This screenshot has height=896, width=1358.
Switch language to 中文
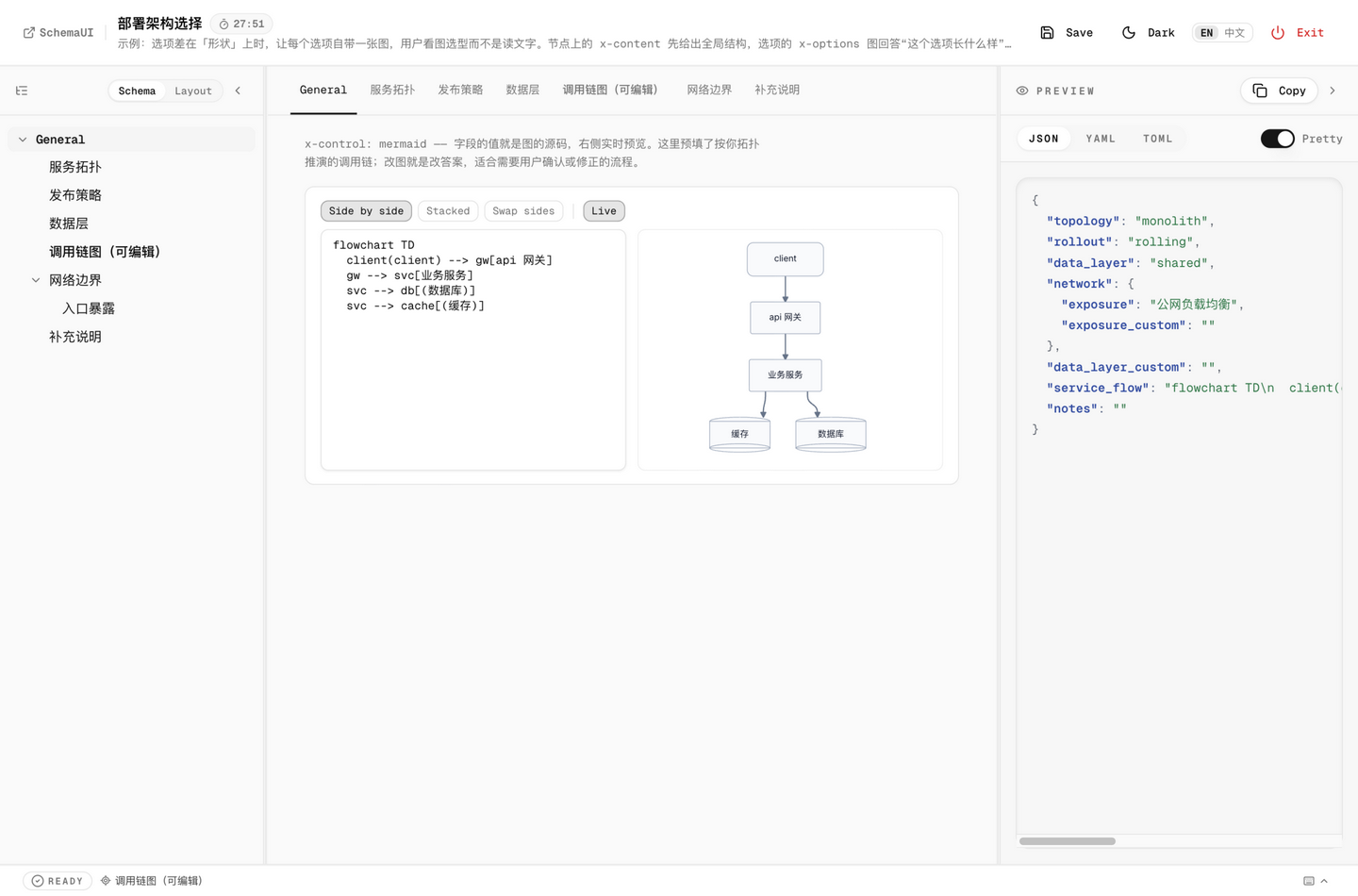coord(1234,32)
